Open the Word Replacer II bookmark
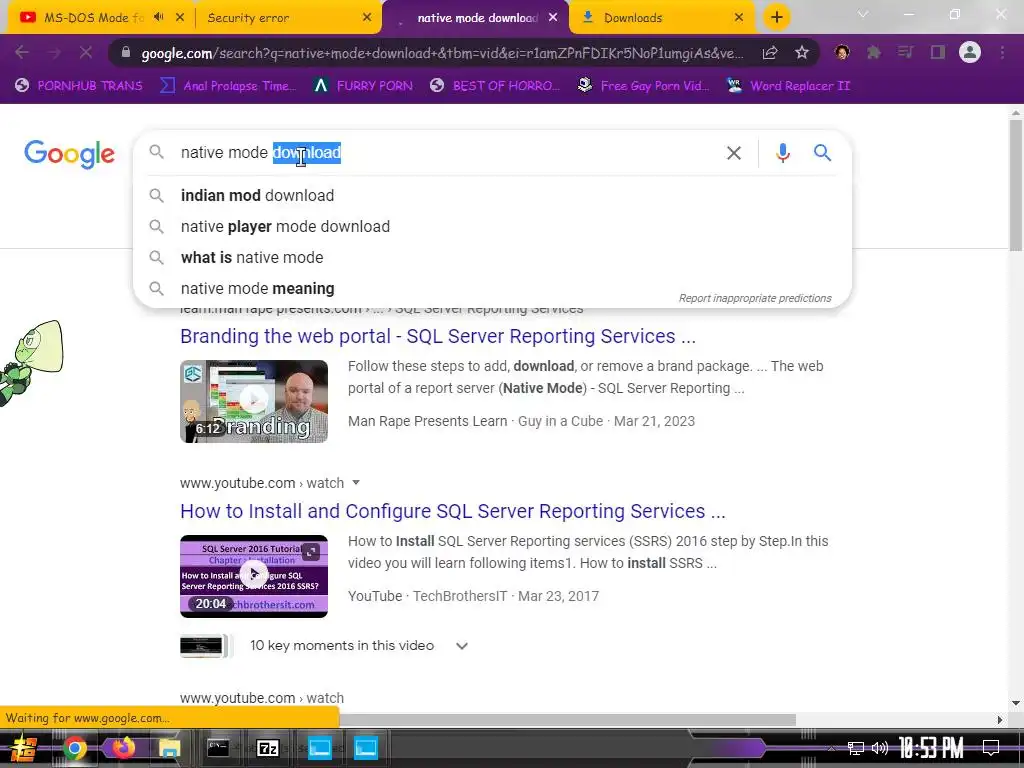This screenshot has width=1024, height=768. pyautogui.click(x=789, y=86)
